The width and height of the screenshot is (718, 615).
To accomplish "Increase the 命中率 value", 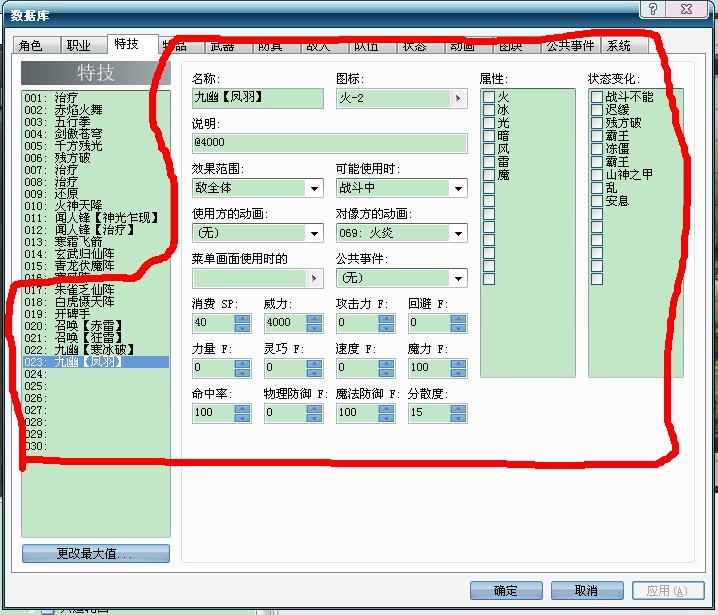I will (x=242, y=408).
